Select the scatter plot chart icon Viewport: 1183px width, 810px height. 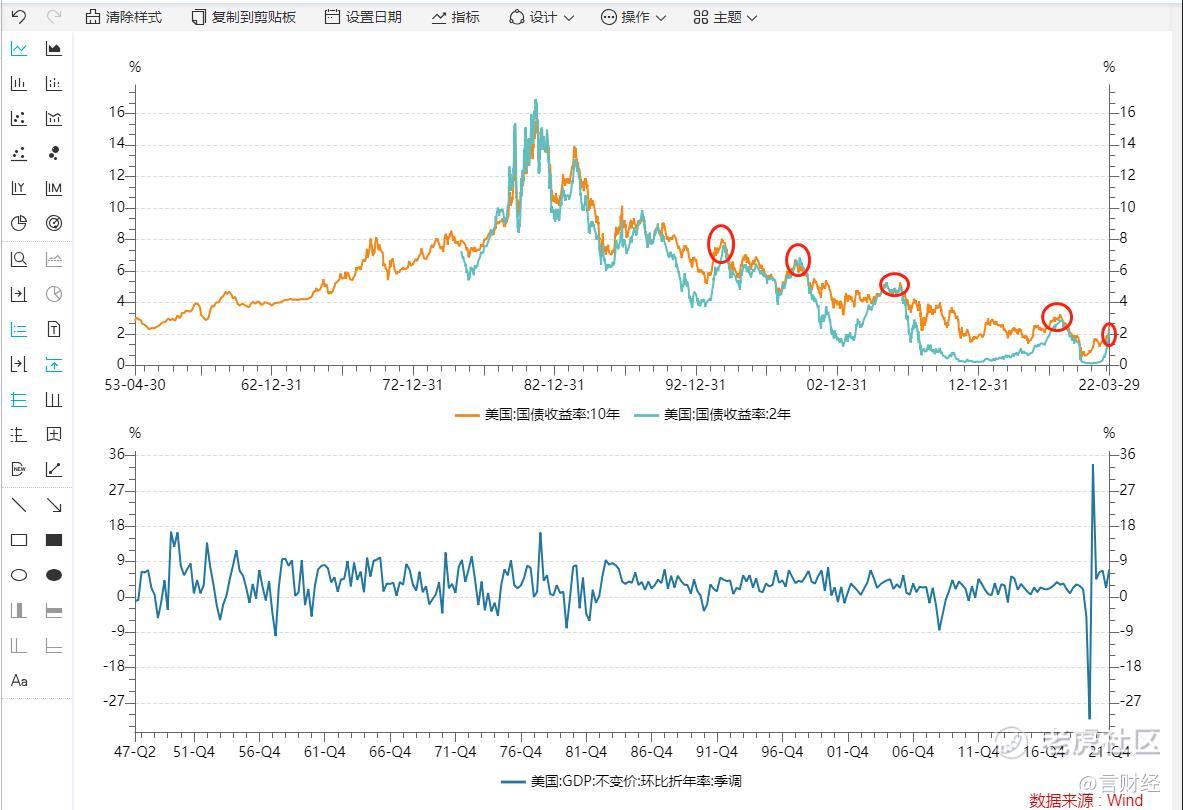[19, 118]
